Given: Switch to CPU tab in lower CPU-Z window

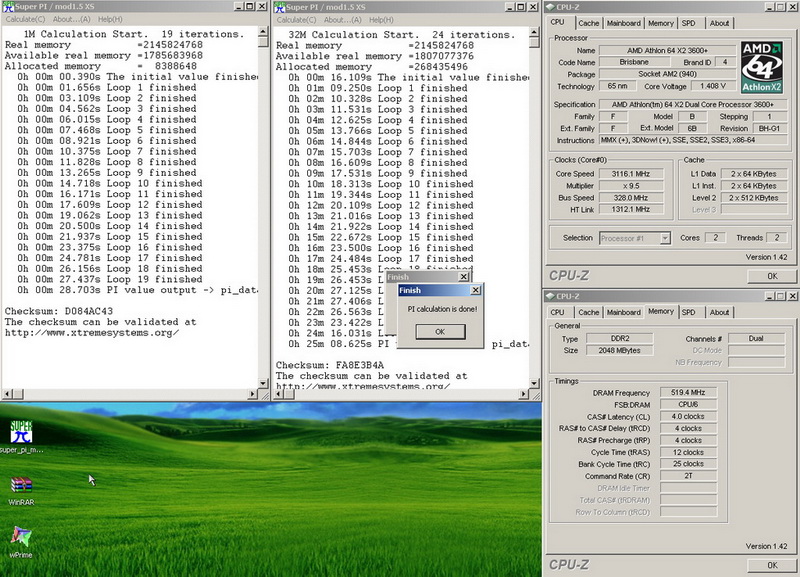Looking at the screenshot, I should [x=558, y=312].
